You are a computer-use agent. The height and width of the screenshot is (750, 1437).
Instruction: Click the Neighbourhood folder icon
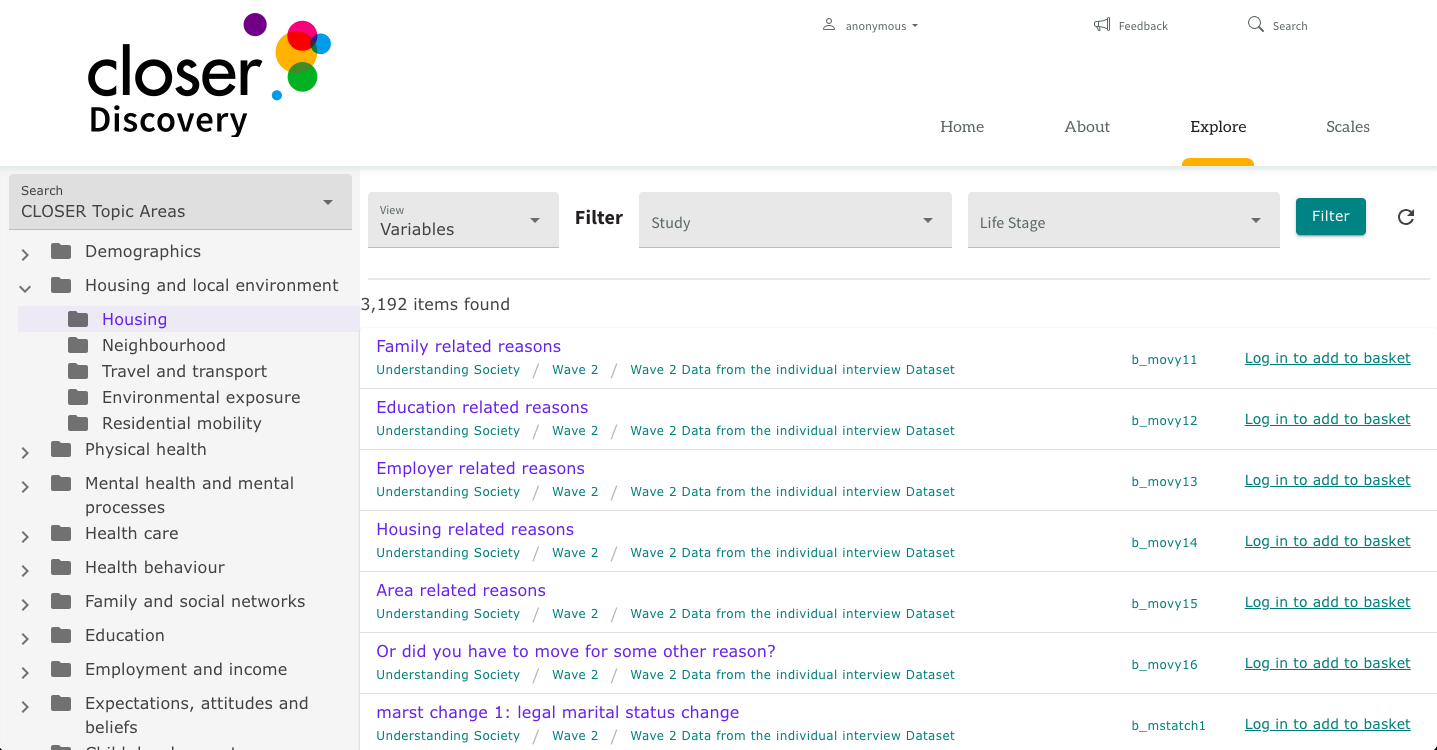pos(79,345)
